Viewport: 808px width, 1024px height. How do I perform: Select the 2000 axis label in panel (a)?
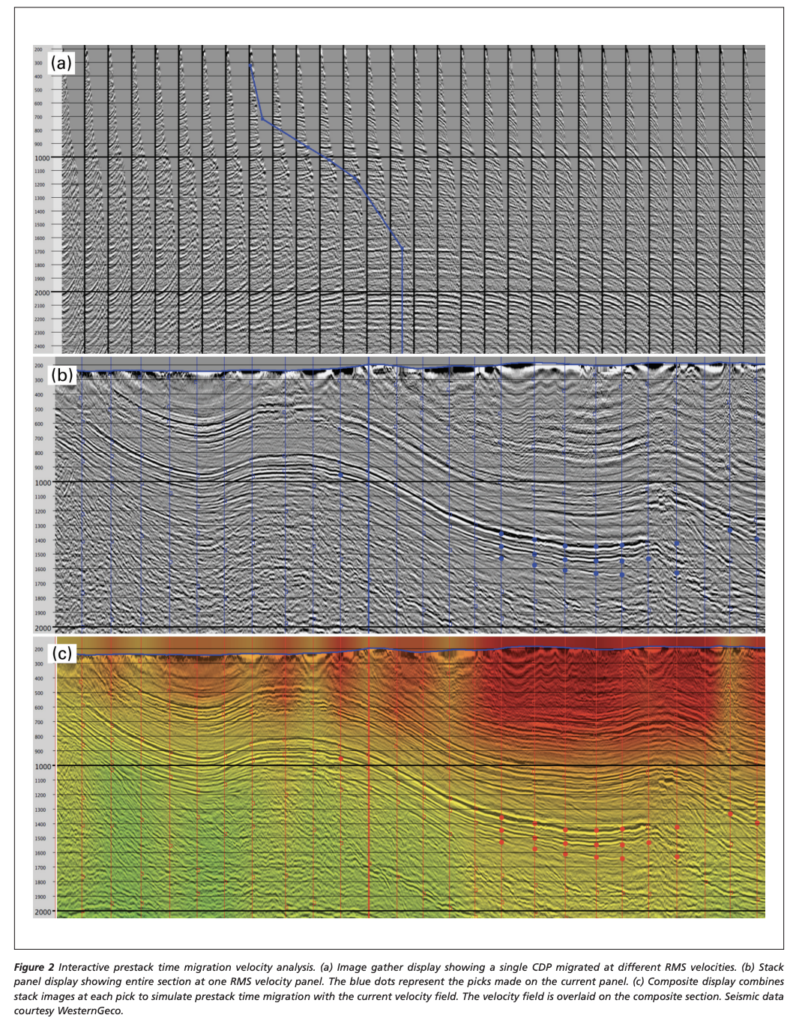[x=42, y=292]
